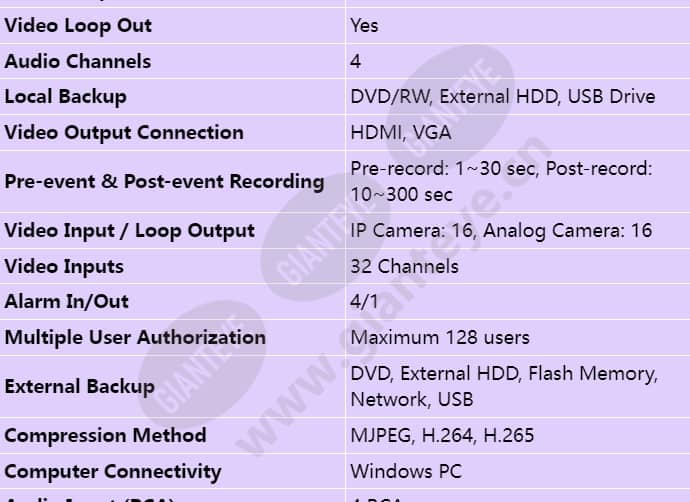
Task: Select the Audio Channels row label
Action: pos(78,61)
